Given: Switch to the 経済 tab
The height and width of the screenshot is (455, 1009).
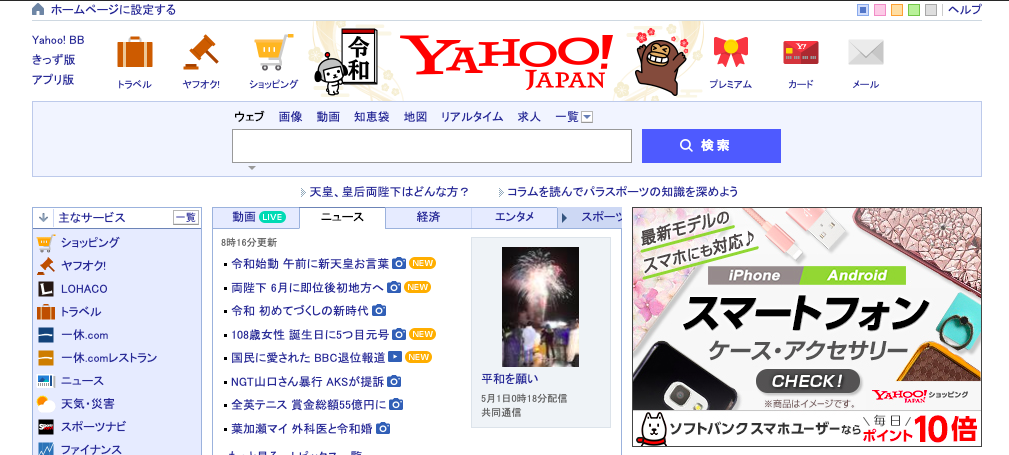Looking at the screenshot, I should click(x=429, y=218).
